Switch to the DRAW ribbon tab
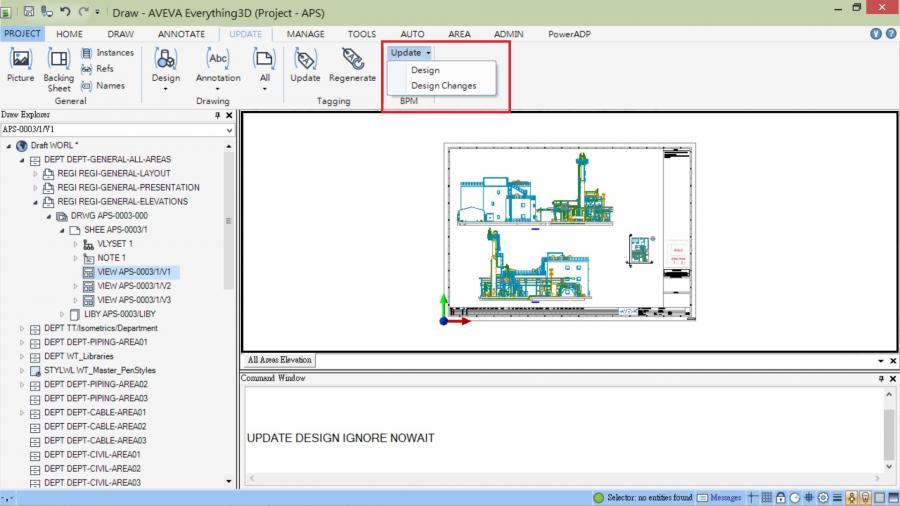Image resolution: width=900 pixels, height=506 pixels. point(121,34)
